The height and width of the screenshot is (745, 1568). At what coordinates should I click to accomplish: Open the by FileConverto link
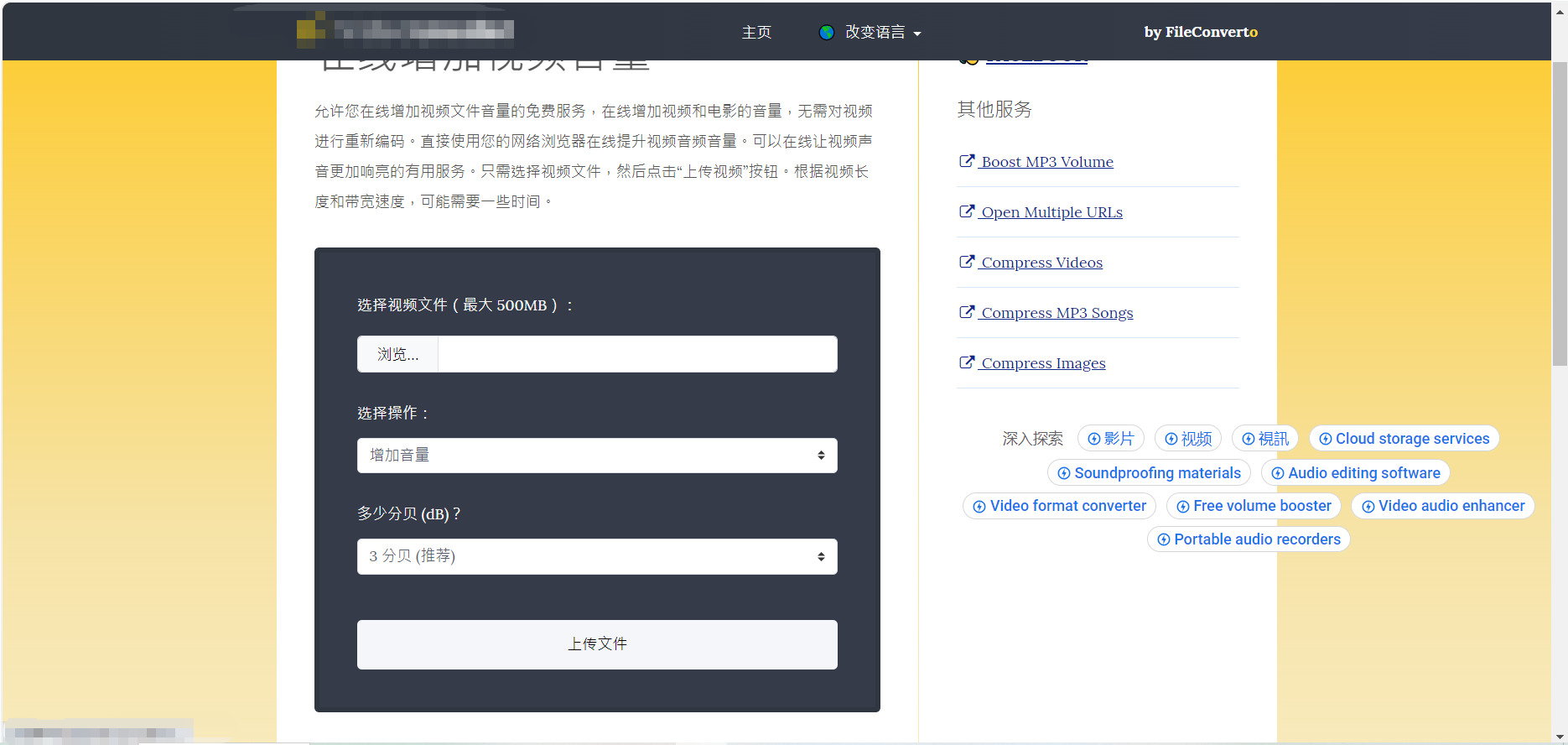[1201, 32]
